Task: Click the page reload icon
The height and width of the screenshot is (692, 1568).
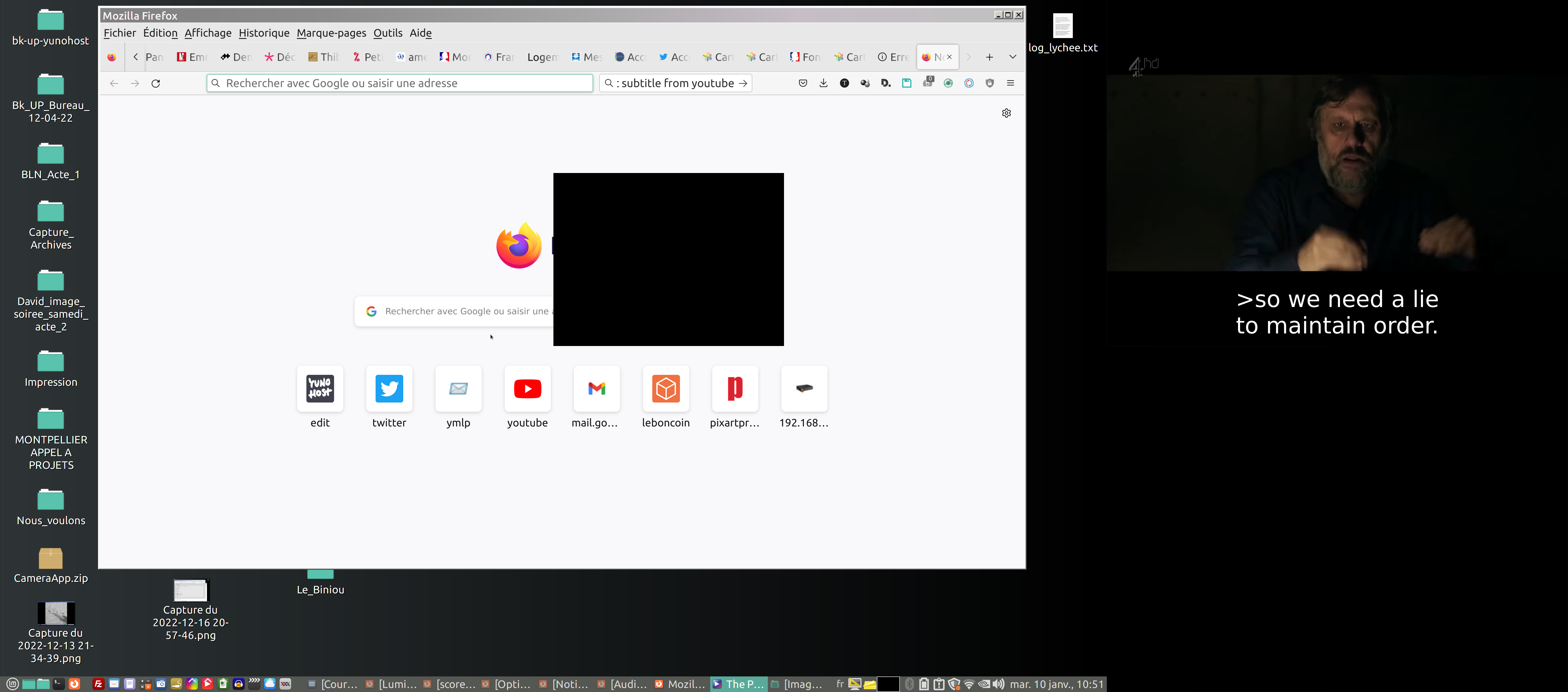Action: (x=156, y=83)
